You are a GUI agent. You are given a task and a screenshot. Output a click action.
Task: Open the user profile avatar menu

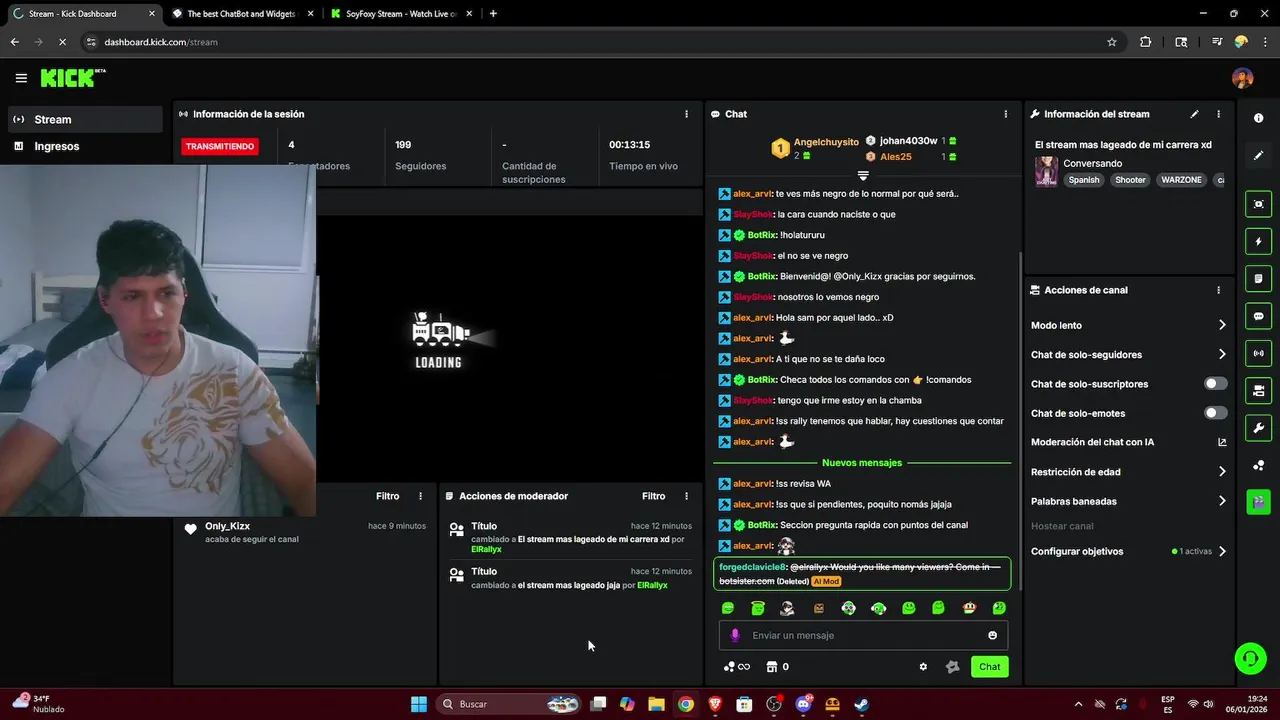[x=1242, y=78]
